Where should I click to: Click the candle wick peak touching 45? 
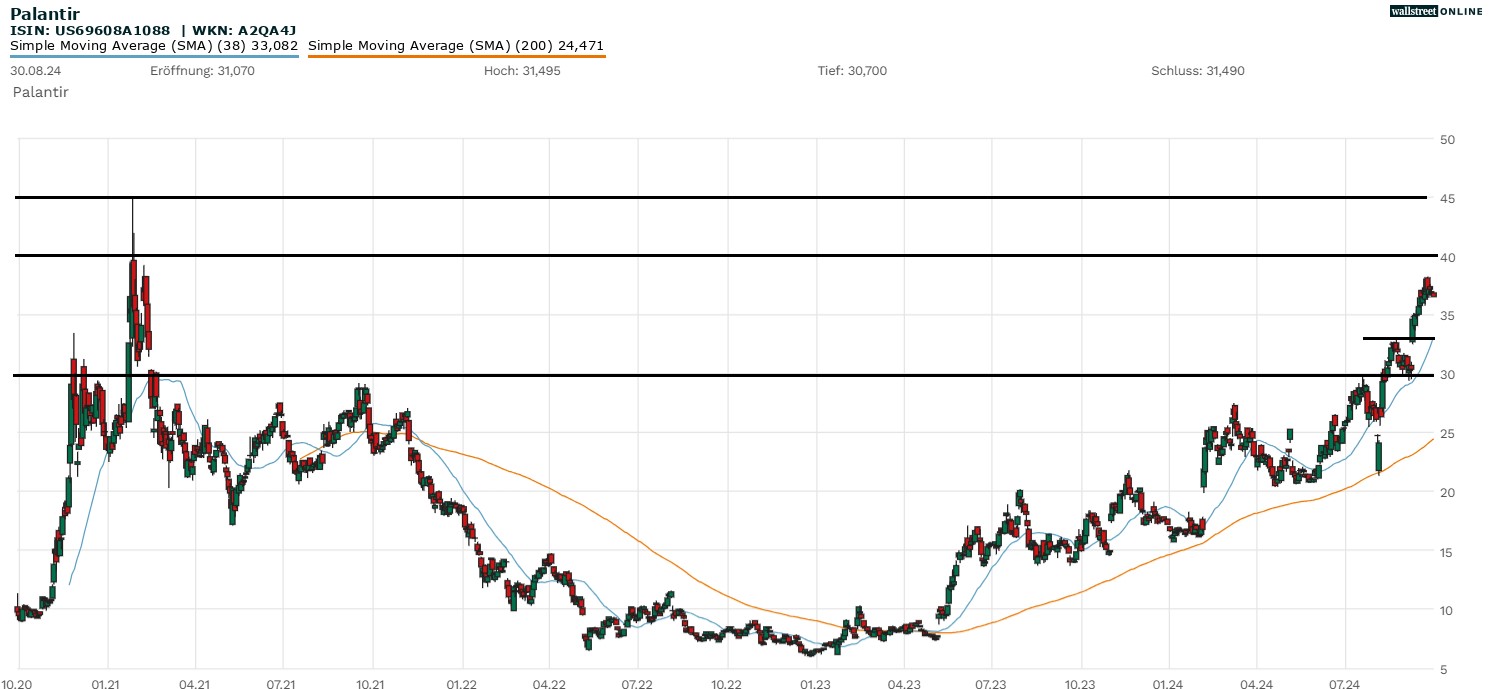132,202
